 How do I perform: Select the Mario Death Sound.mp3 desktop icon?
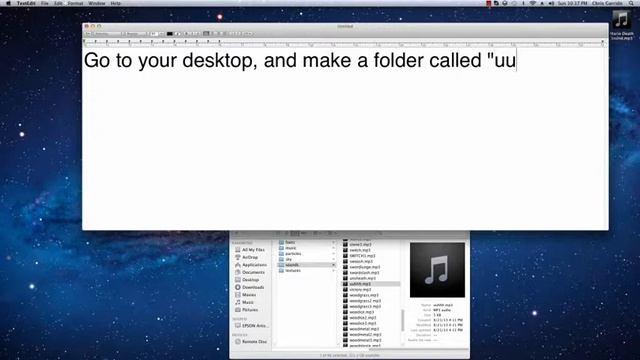tap(622, 24)
